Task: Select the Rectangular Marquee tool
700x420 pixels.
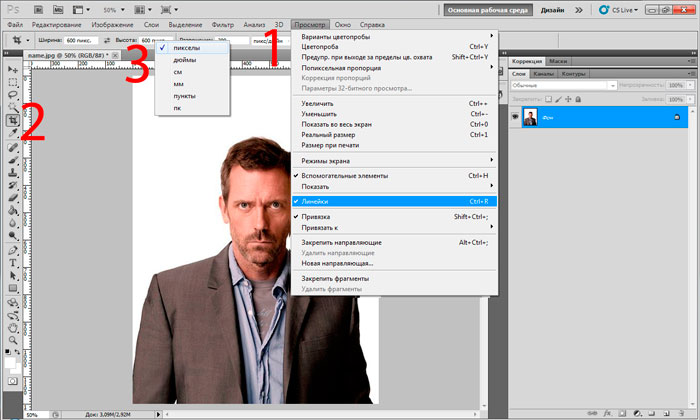Action: pos(12,82)
